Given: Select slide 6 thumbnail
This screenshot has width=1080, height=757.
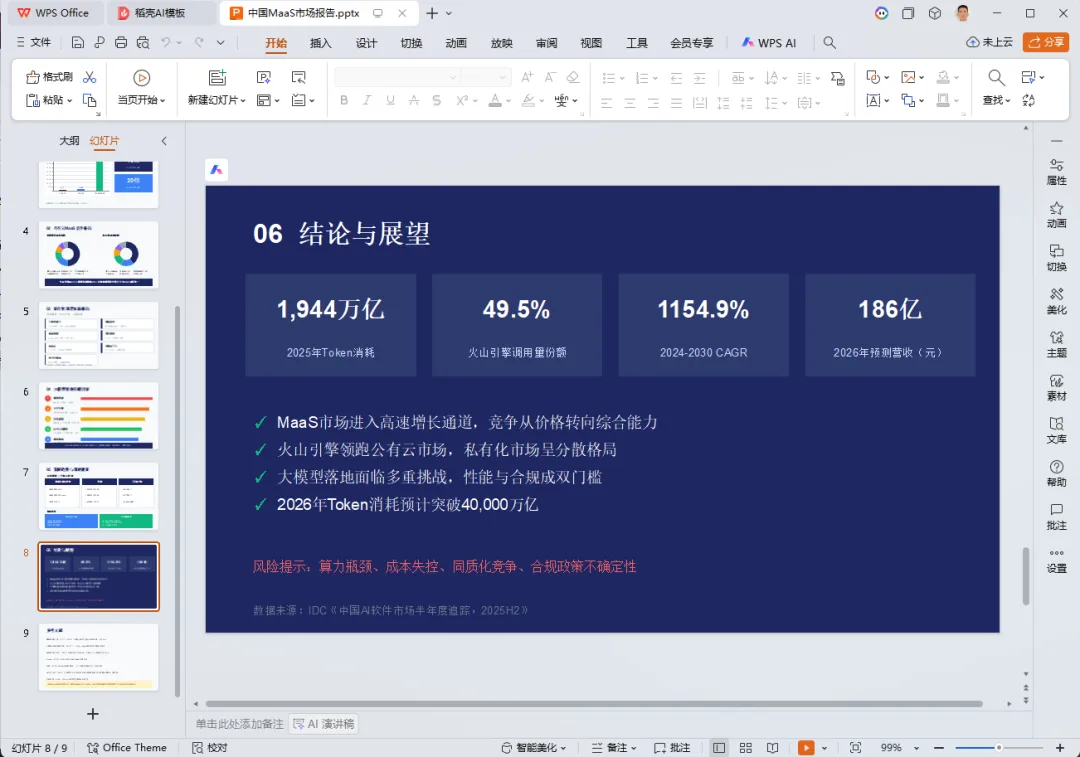Looking at the screenshot, I should (x=98, y=416).
